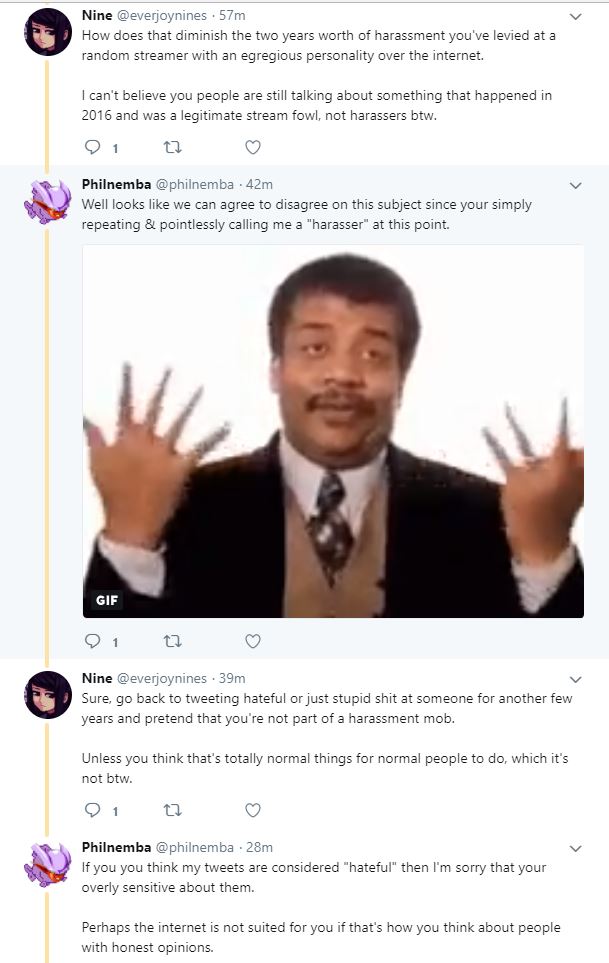Expand options chevron on Philnemba's 42m tweet

pyautogui.click(x=575, y=185)
